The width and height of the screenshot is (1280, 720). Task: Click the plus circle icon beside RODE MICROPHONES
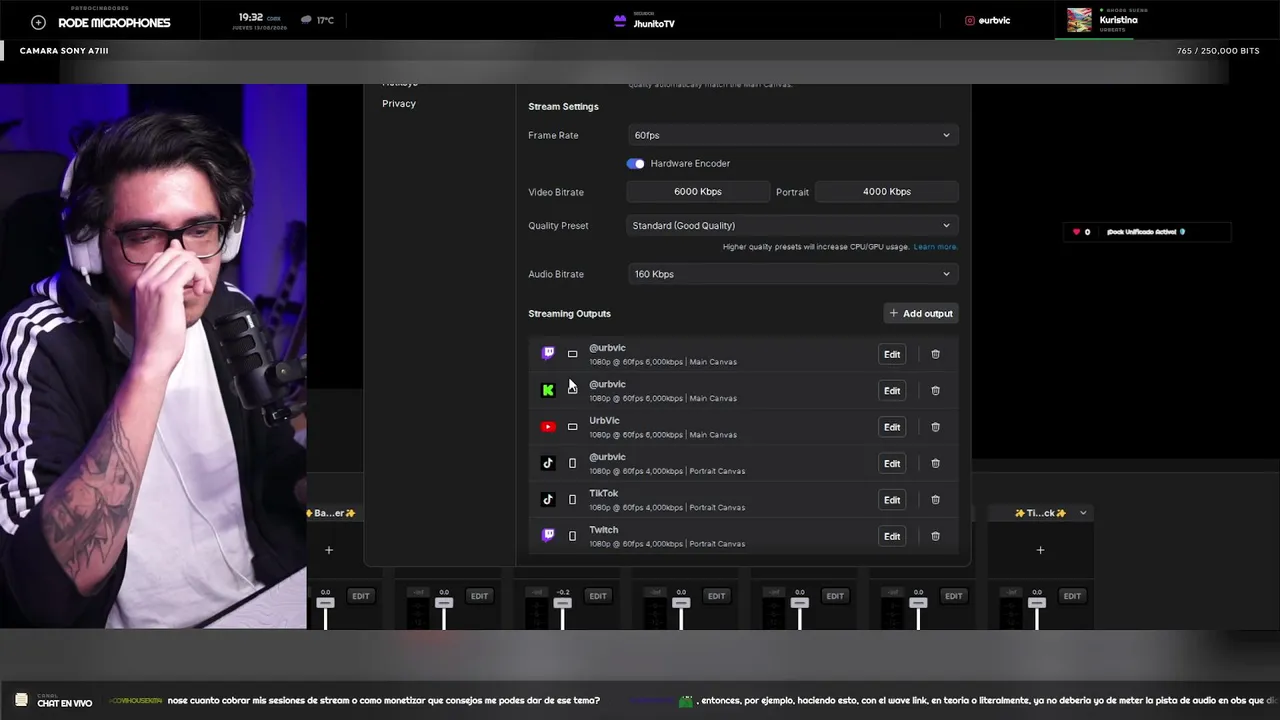coord(38,22)
